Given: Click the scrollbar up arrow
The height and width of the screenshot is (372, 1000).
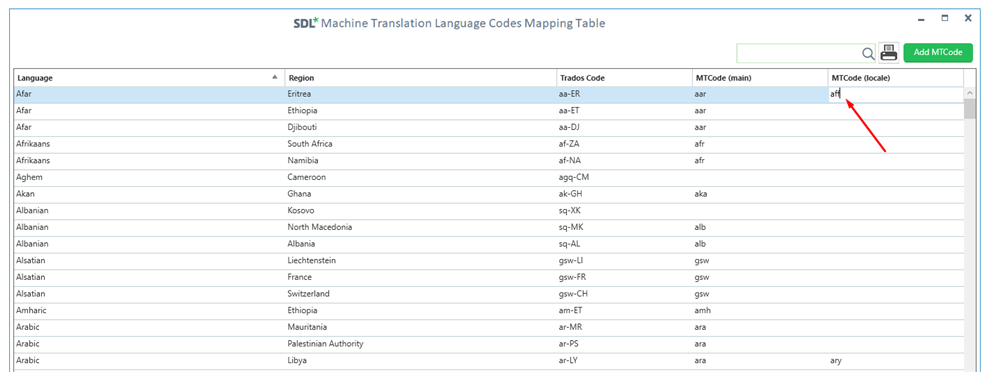Looking at the screenshot, I should (x=969, y=93).
